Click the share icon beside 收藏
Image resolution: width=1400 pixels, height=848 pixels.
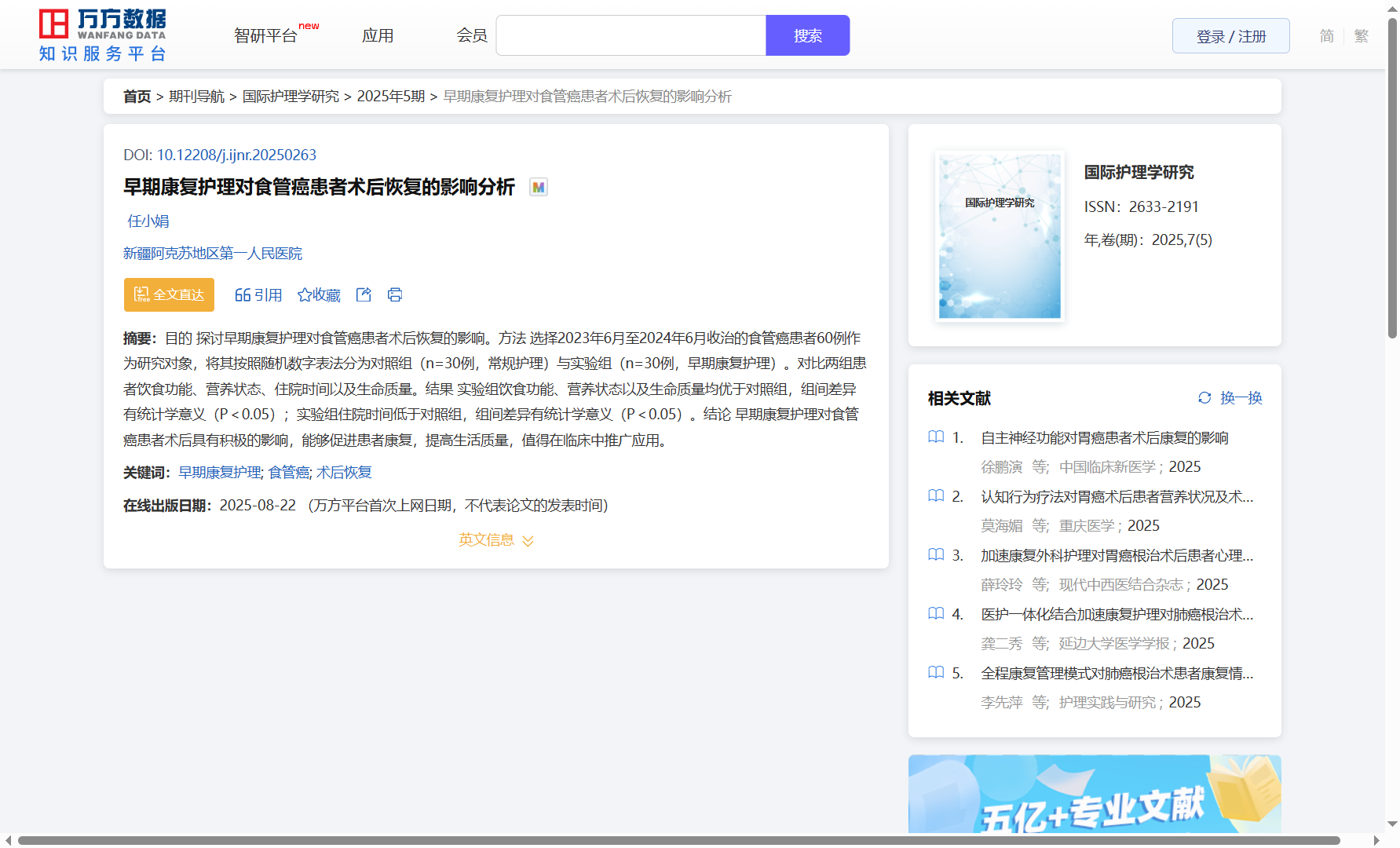tap(364, 294)
